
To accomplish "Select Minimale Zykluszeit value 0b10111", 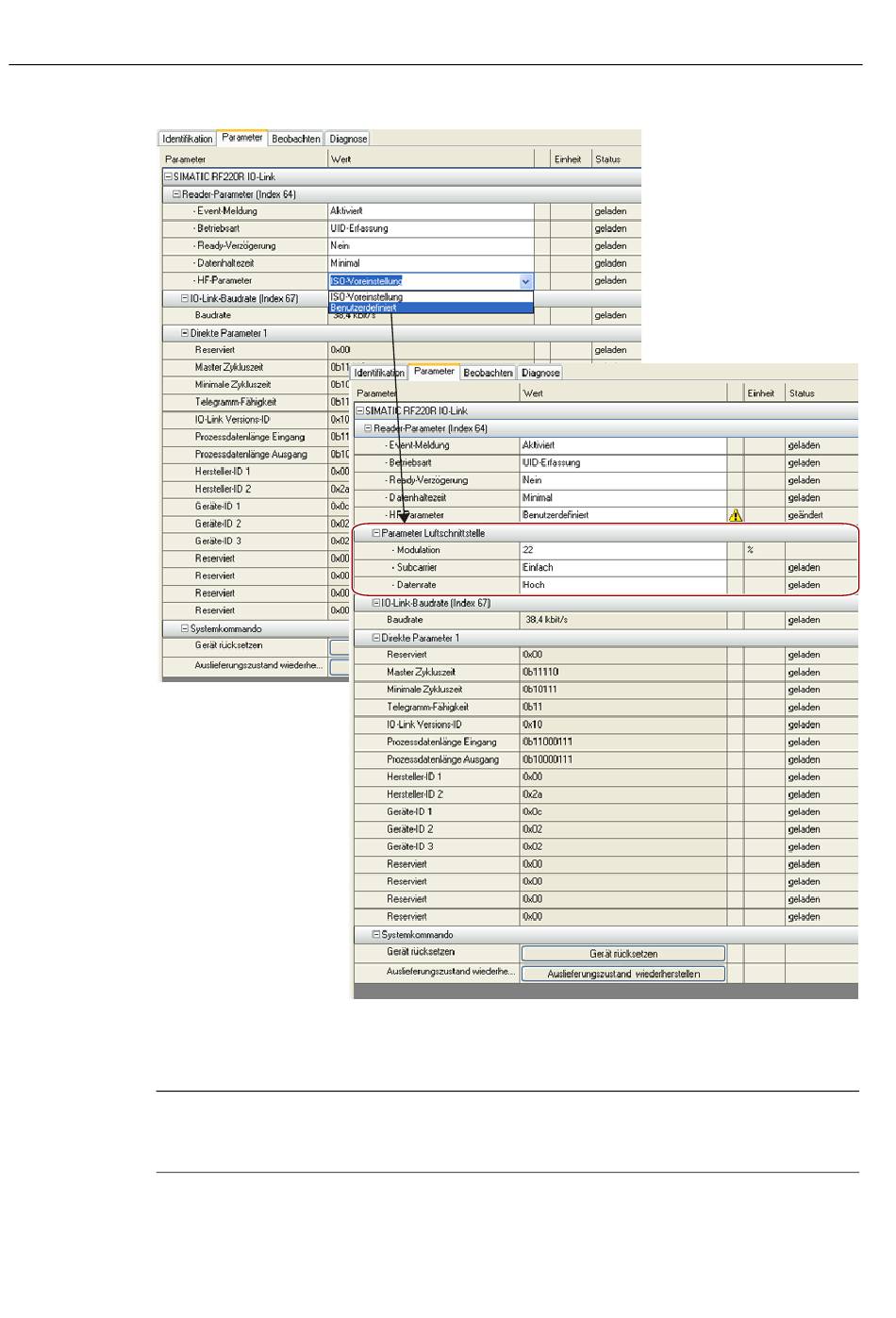I will pos(623,690).
